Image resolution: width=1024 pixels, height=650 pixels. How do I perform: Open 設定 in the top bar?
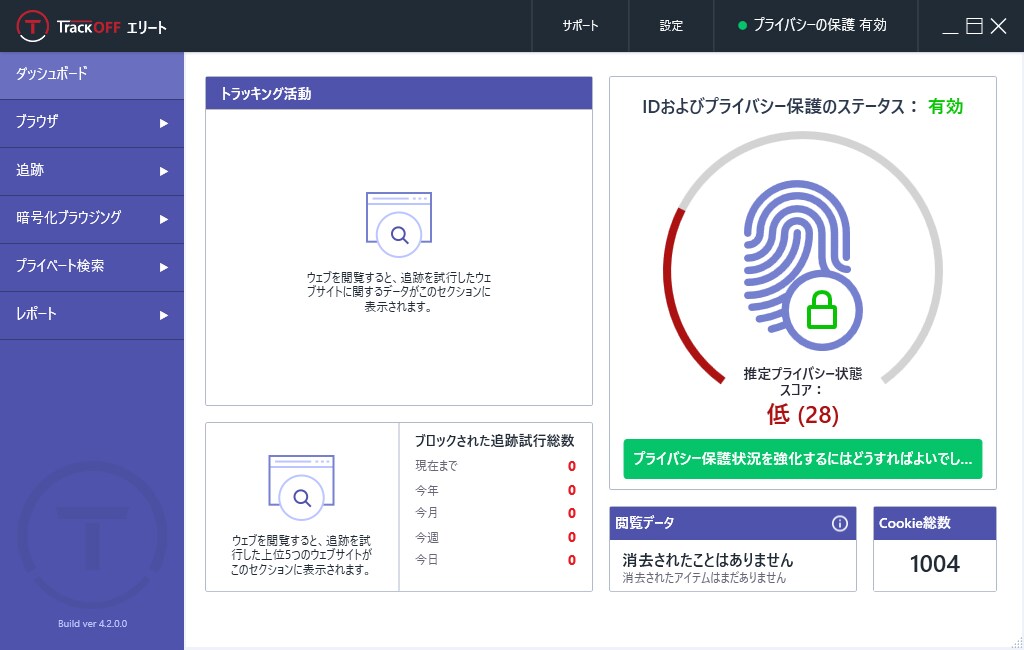tap(671, 25)
